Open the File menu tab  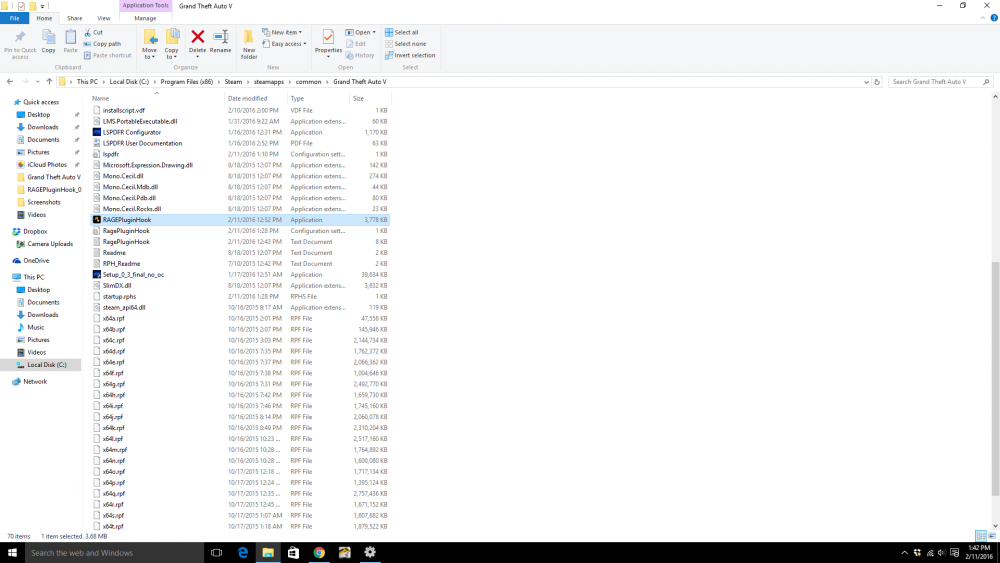click(x=14, y=18)
